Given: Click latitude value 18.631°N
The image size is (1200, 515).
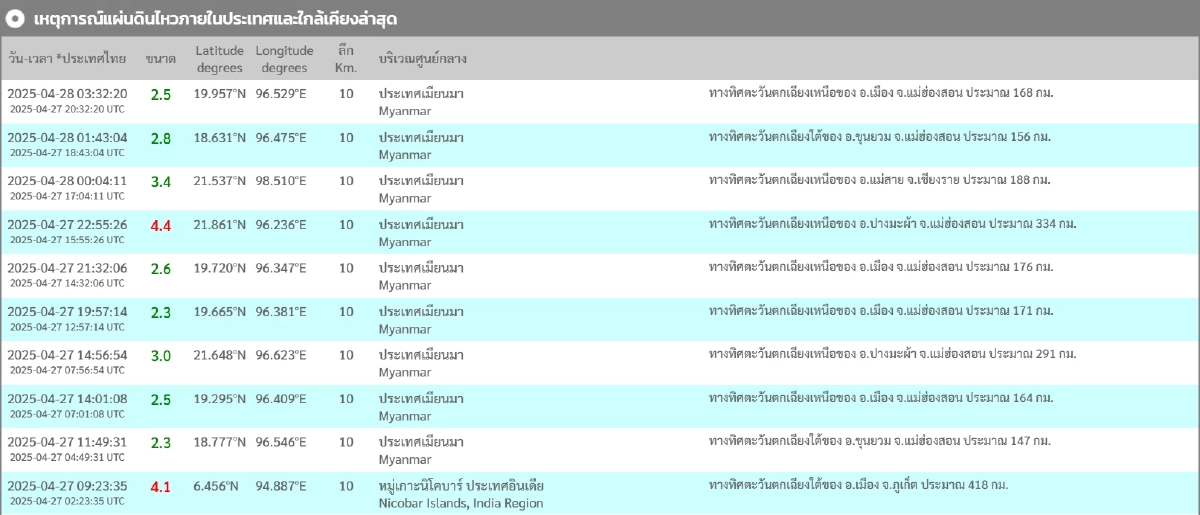Looking at the screenshot, I should [220, 137].
